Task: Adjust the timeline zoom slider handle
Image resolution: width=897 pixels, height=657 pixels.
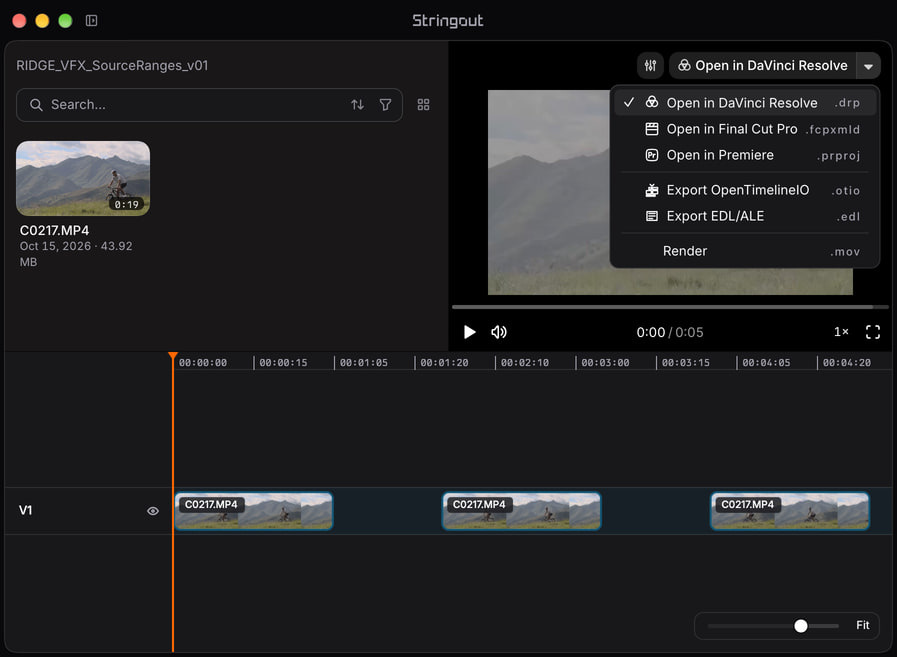Action: pyautogui.click(x=801, y=626)
